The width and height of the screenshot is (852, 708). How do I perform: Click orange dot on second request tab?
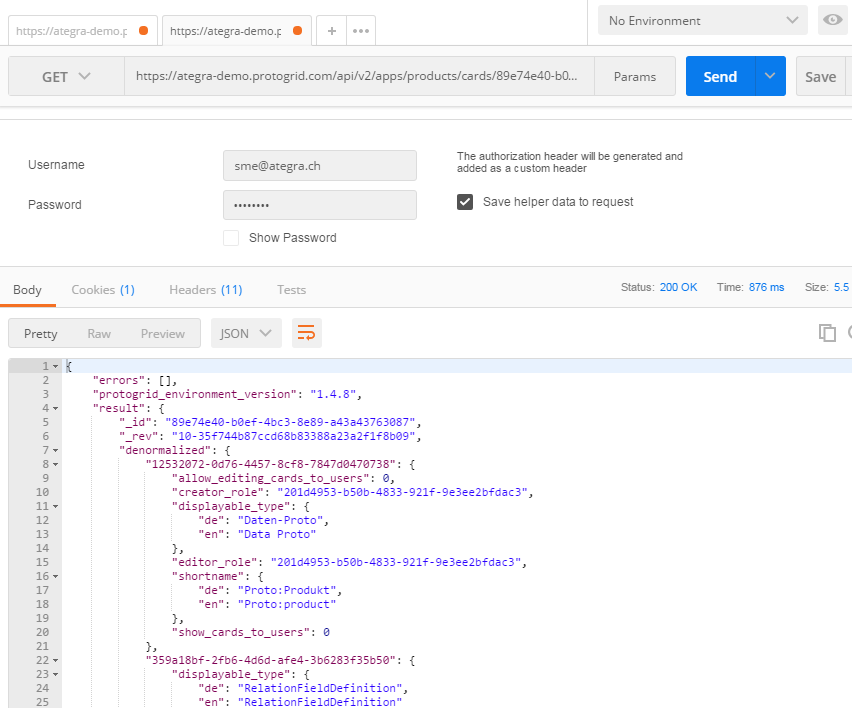click(297, 30)
